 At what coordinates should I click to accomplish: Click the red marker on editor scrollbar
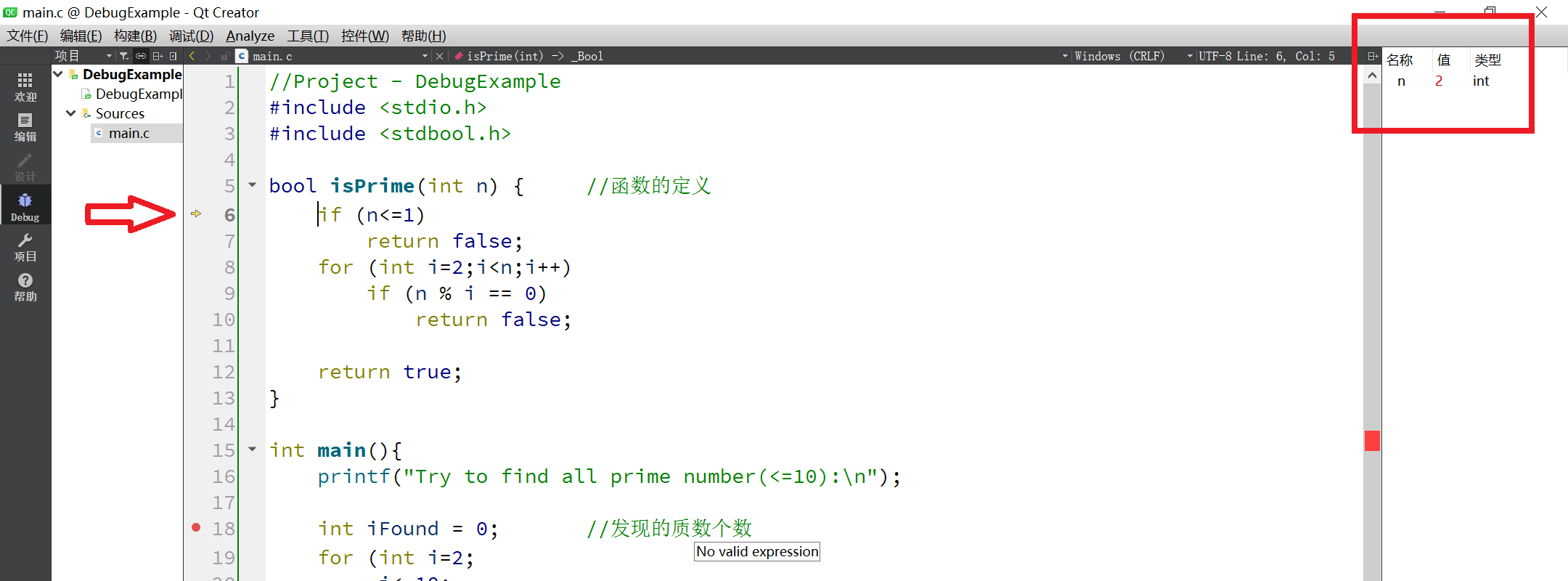tap(1372, 441)
